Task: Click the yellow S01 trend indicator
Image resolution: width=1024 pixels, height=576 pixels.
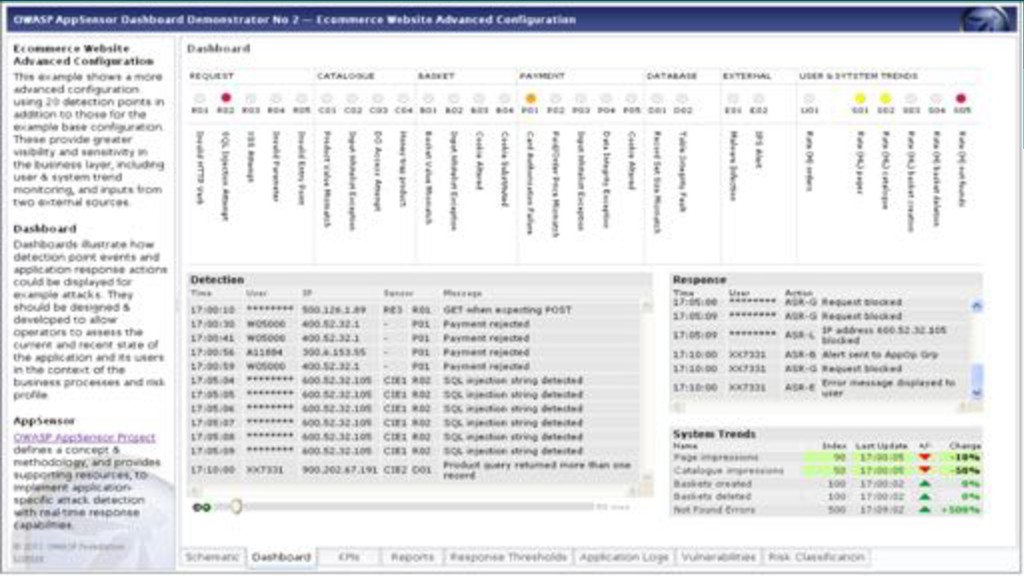Action: point(860,98)
